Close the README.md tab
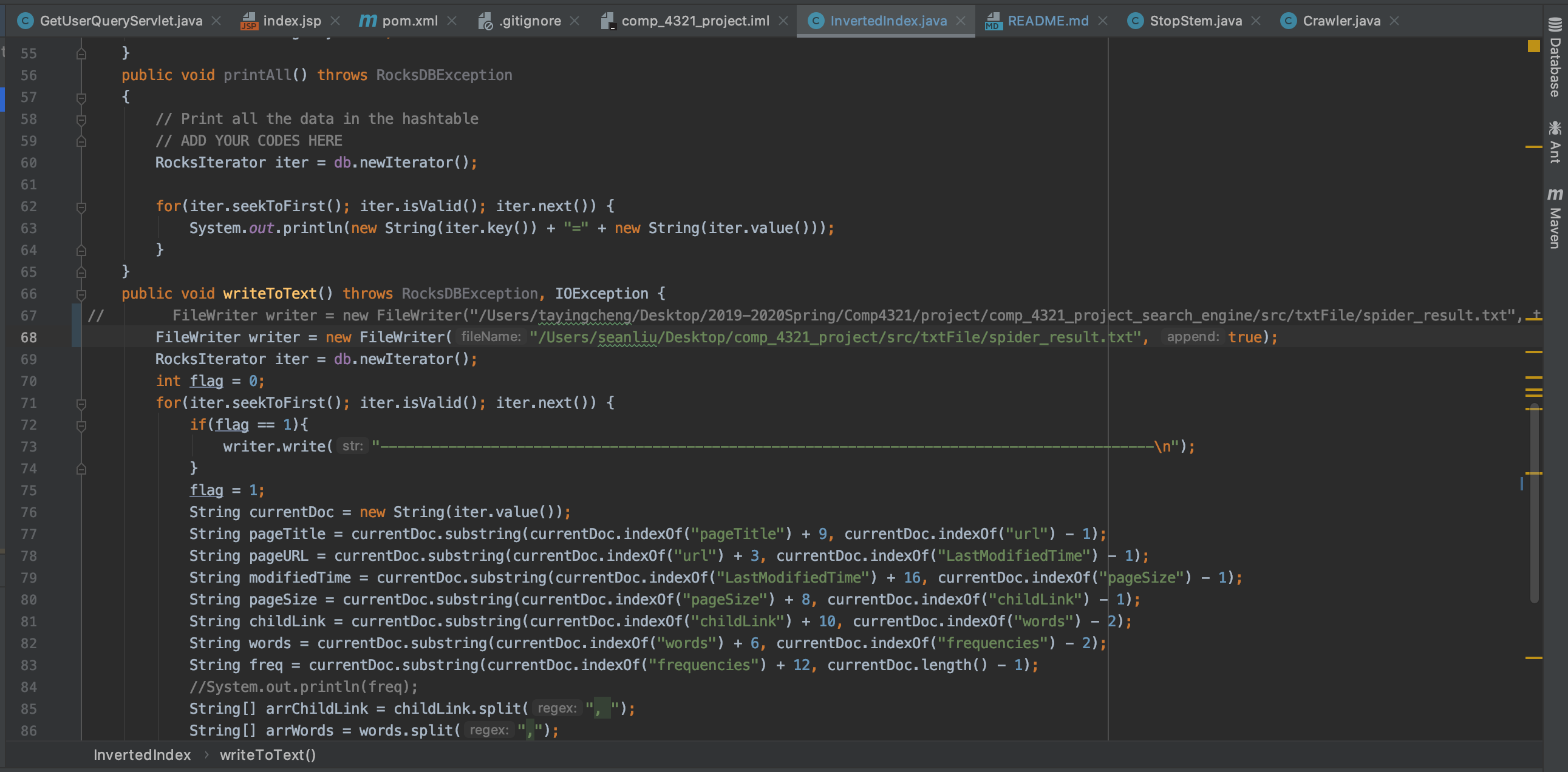This screenshot has height=772, width=1568. point(1102,21)
